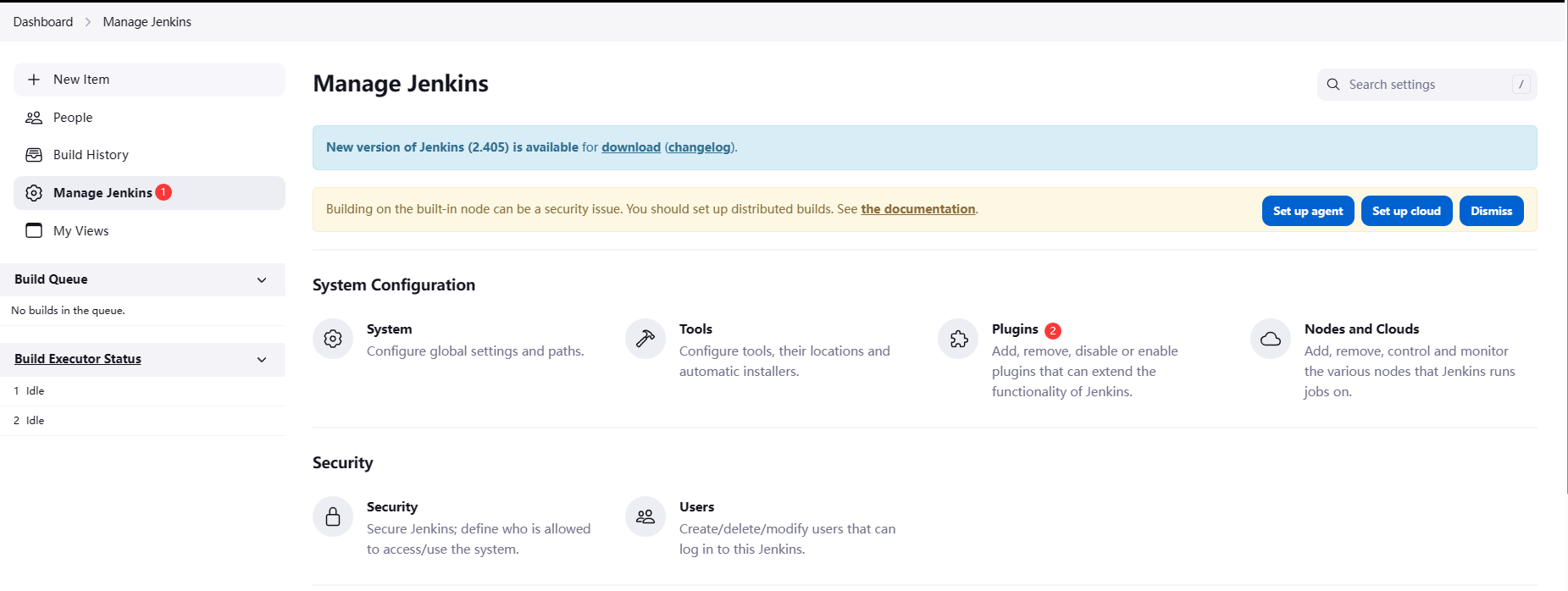Click the People icon in sidebar
The height and width of the screenshot is (591, 1568).
click(x=34, y=118)
